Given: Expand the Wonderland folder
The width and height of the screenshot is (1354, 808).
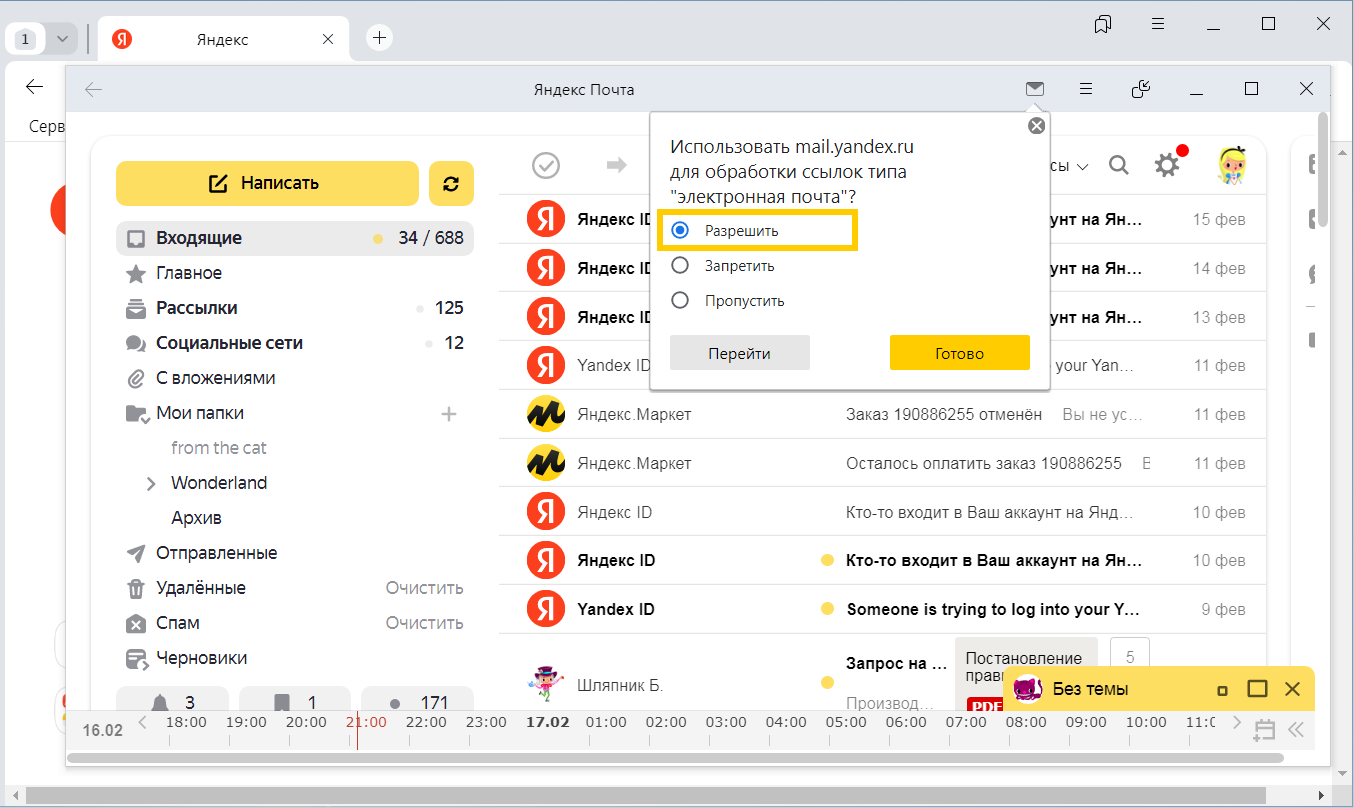Looking at the screenshot, I should coord(151,484).
